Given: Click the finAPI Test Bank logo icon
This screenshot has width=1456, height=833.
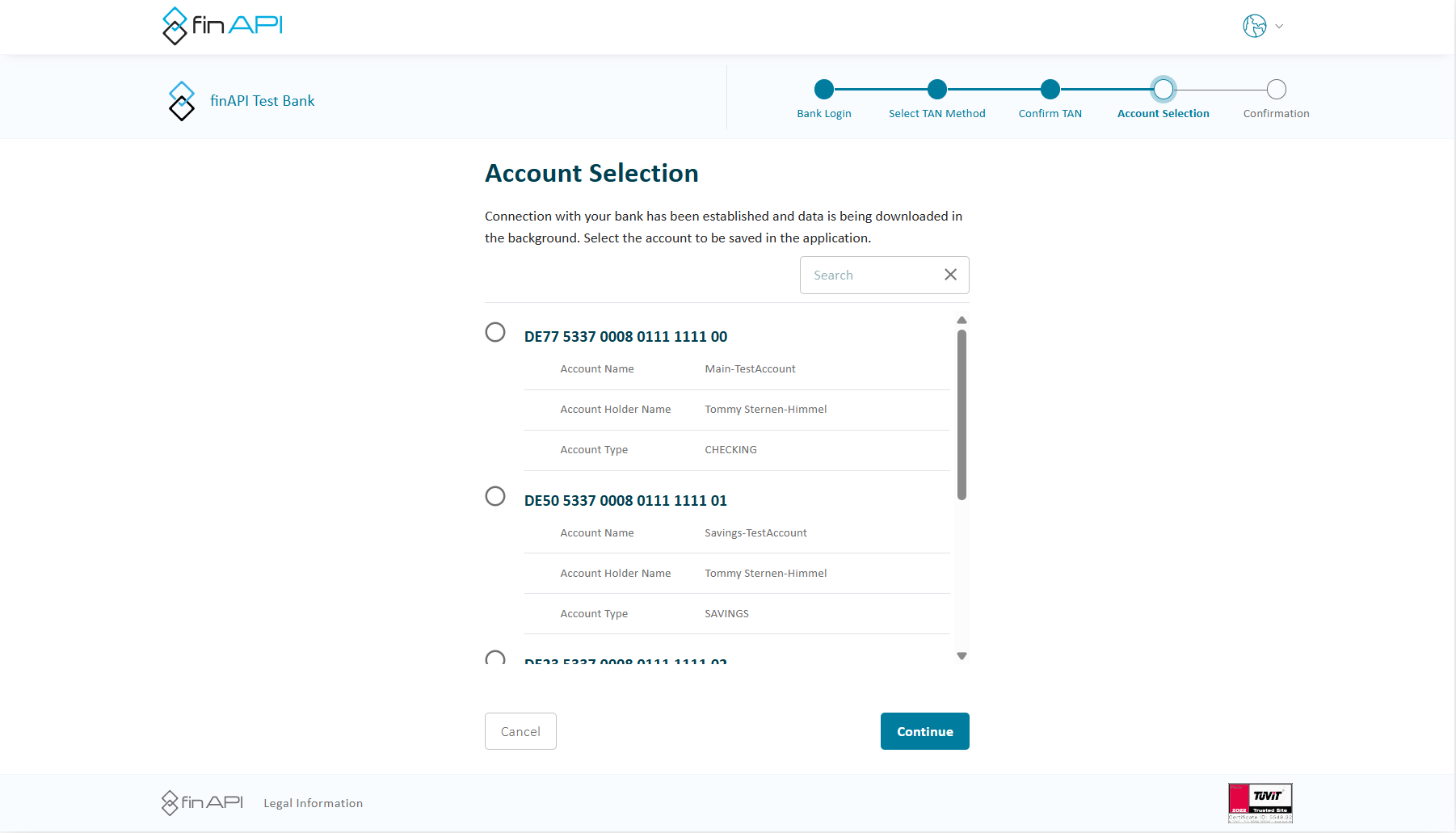Looking at the screenshot, I should 182,101.
